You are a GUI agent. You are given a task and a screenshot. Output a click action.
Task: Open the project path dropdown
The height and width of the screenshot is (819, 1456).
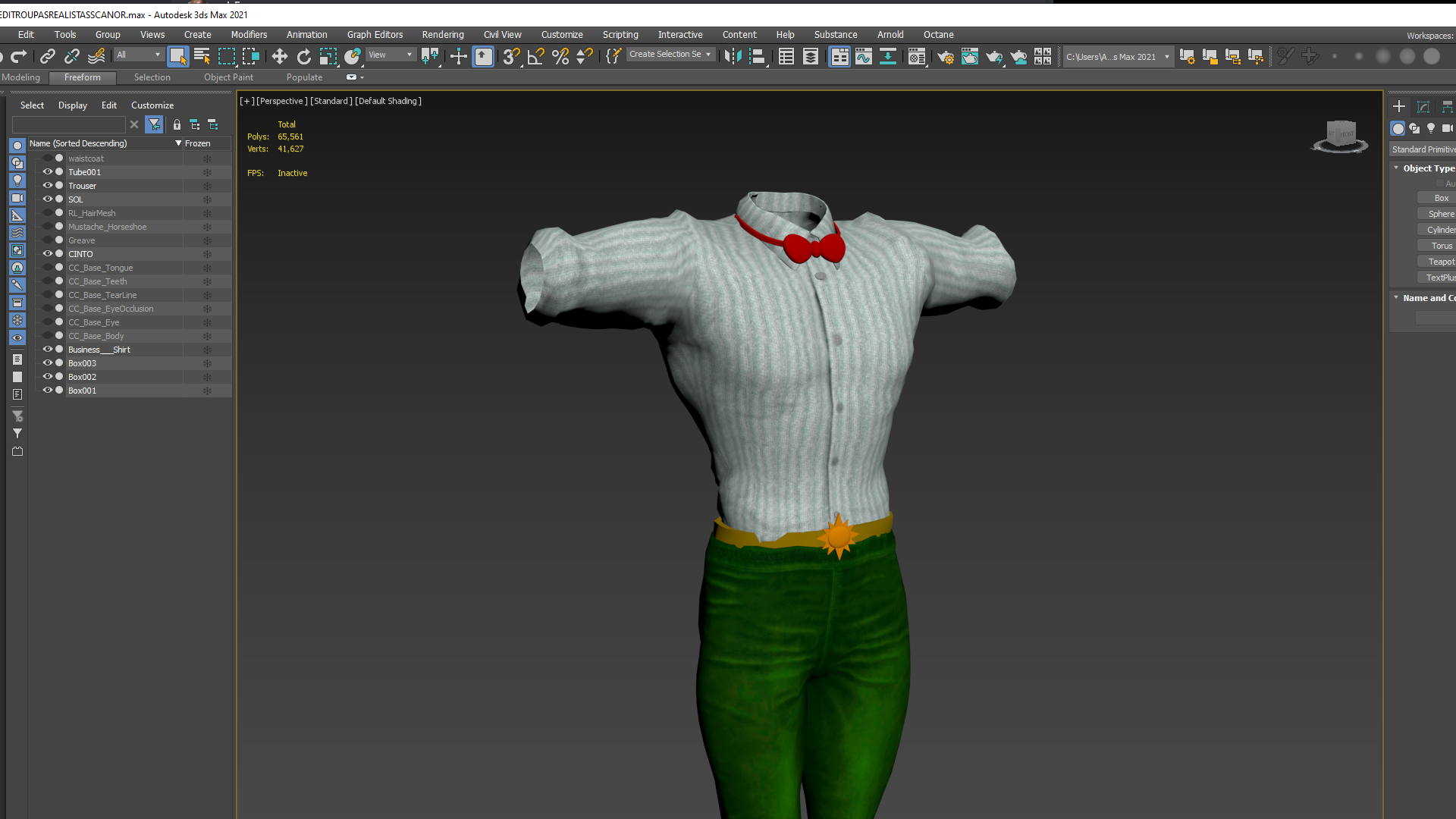[1118, 57]
